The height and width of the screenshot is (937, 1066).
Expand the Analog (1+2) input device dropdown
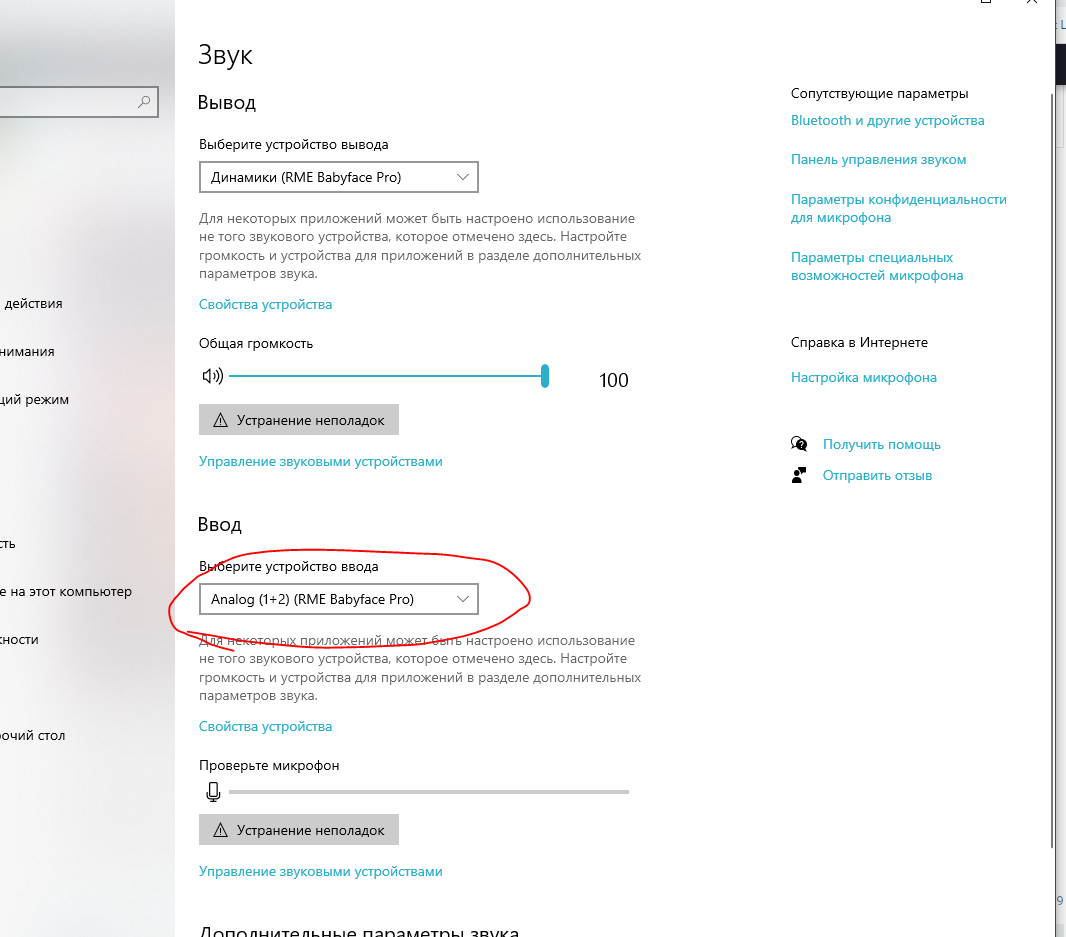[338, 599]
